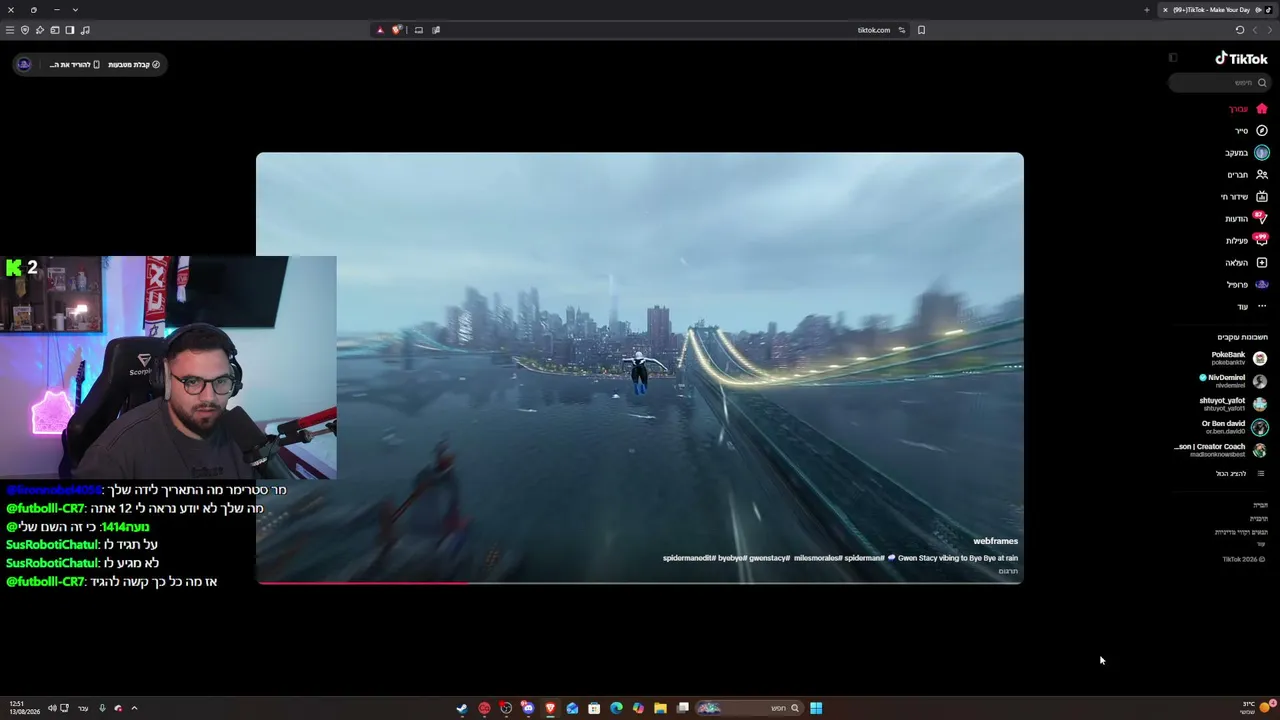Reload the tiktok.com page
Image resolution: width=1280 pixels, height=720 pixels.
click(x=1240, y=30)
